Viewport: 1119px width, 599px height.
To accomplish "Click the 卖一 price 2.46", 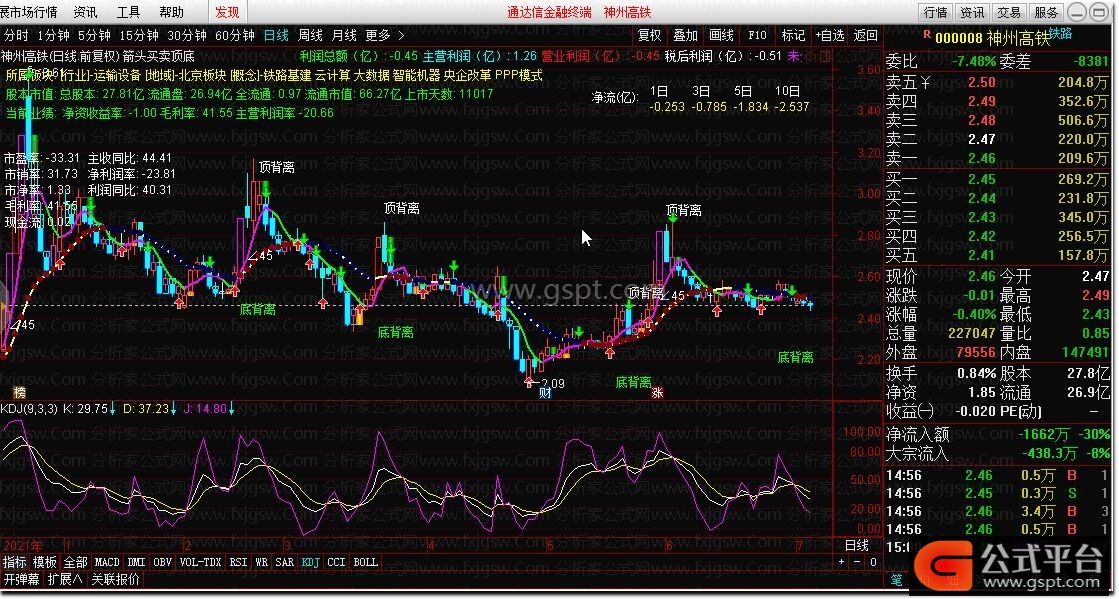I will click(982, 158).
